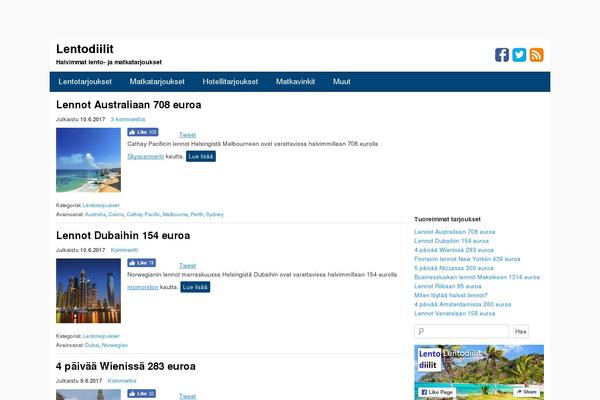The image size is (600, 400).
Task: Like the Wien trip post
Action: 141,393
